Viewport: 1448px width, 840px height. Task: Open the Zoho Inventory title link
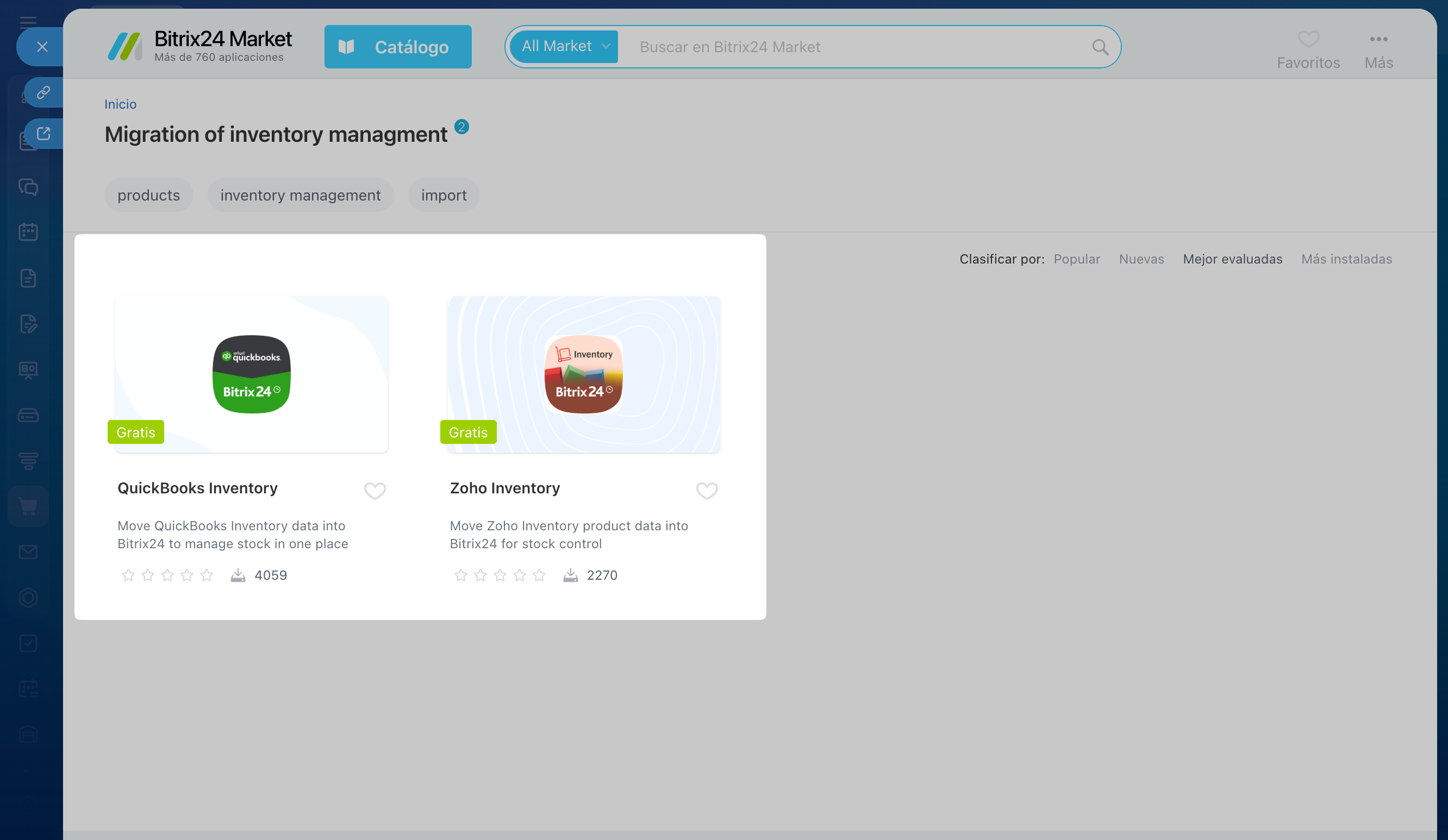click(x=504, y=488)
